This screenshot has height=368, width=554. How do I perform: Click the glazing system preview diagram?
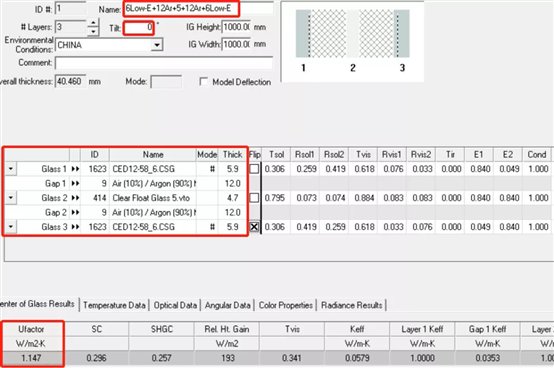click(352, 42)
